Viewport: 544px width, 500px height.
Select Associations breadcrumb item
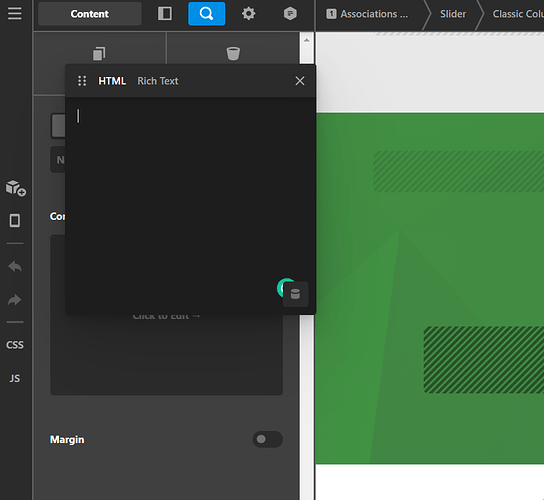368,14
